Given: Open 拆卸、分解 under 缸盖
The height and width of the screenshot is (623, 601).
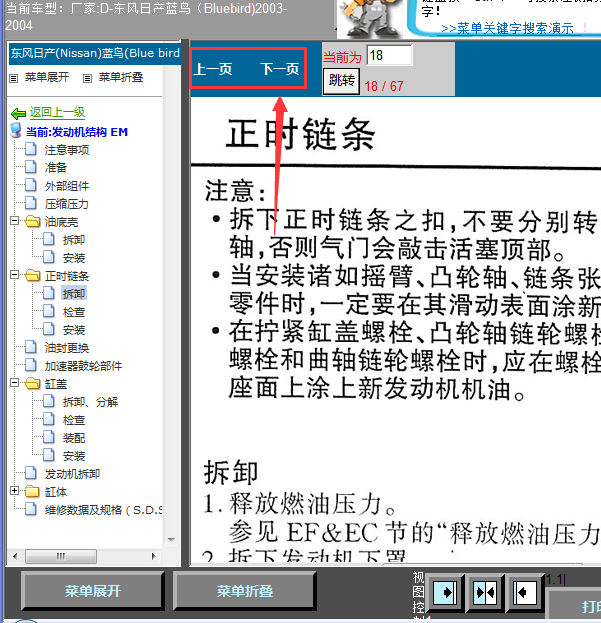Looking at the screenshot, I should (90, 402).
